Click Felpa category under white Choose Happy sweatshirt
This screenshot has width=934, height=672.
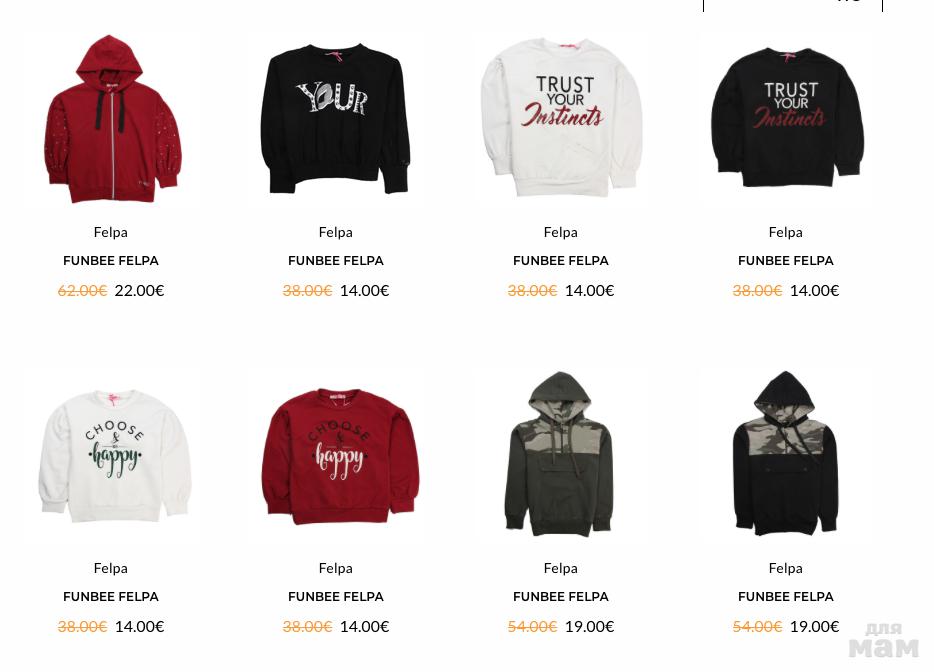coord(111,568)
